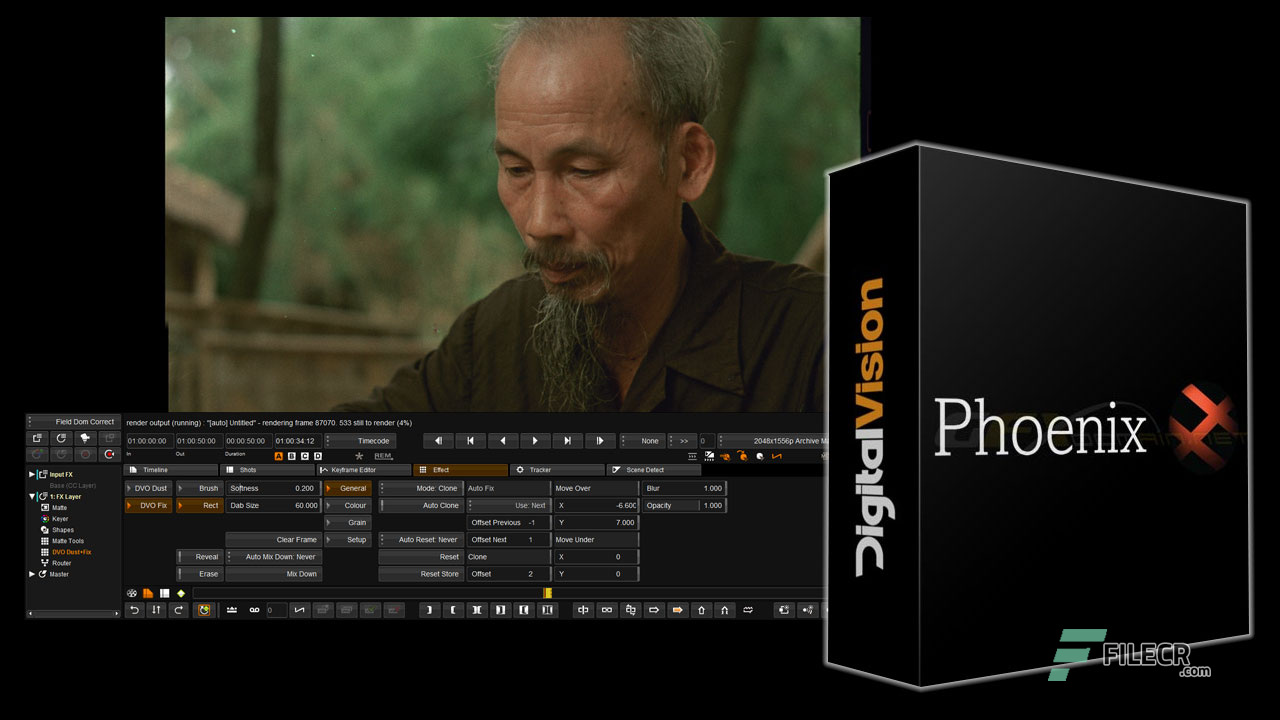1280x720 pixels.
Task: Click the Router node icon
Action: (x=45, y=563)
